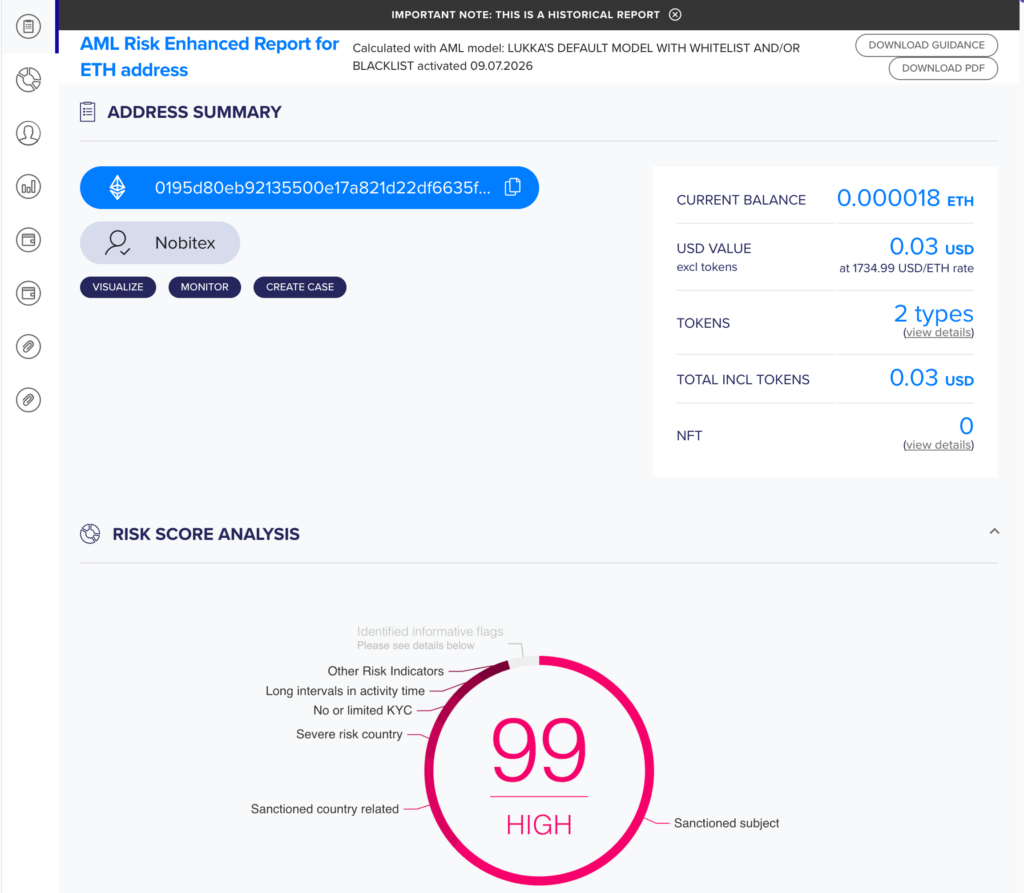Image resolution: width=1024 pixels, height=893 pixels.
Task: Open the address summary clipboard sidebar icon
Action: (x=28, y=26)
